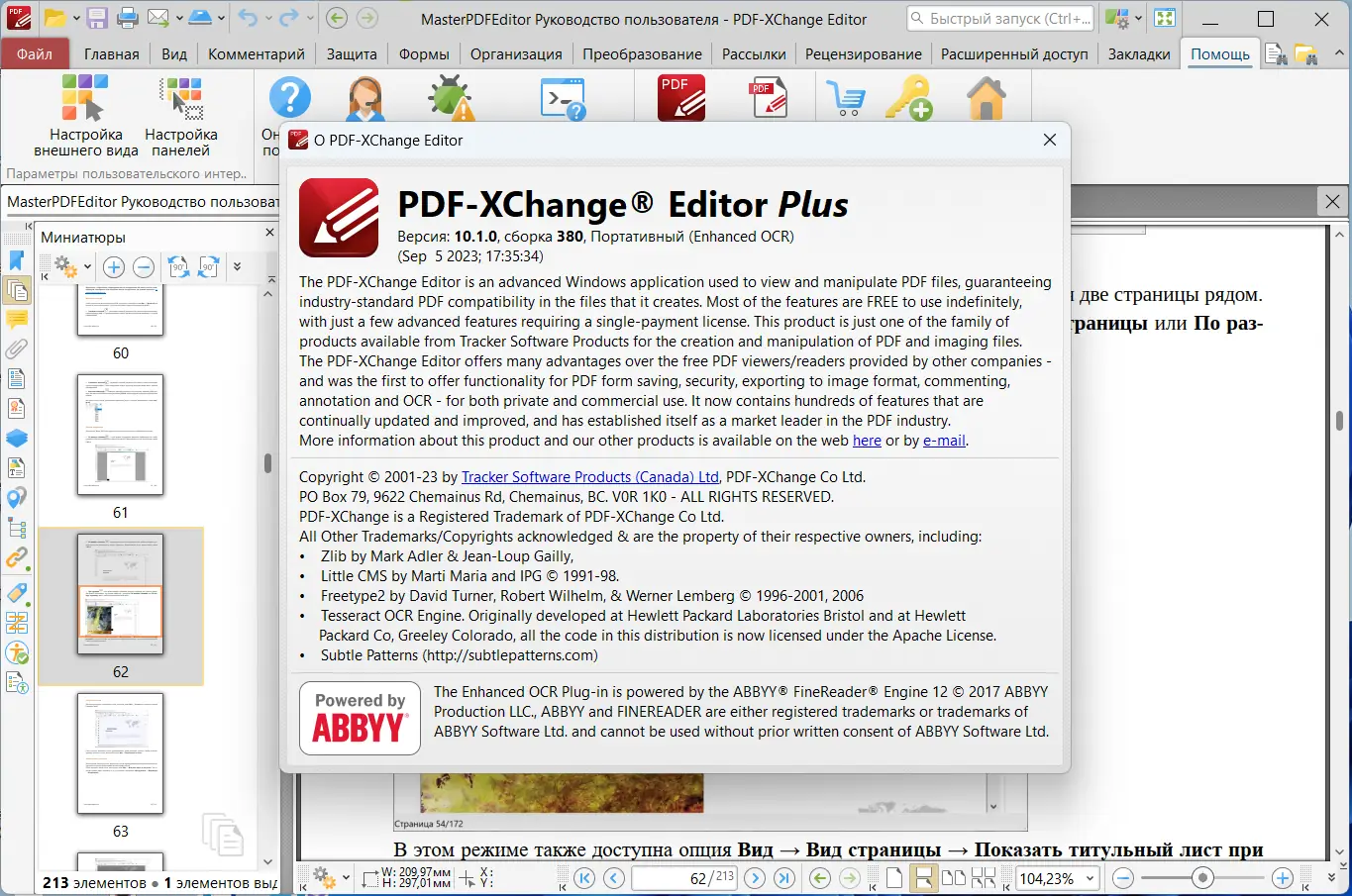Screen dimensions: 1352x896
Task: Open the blue question mark help icon
Action: [x=289, y=98]
